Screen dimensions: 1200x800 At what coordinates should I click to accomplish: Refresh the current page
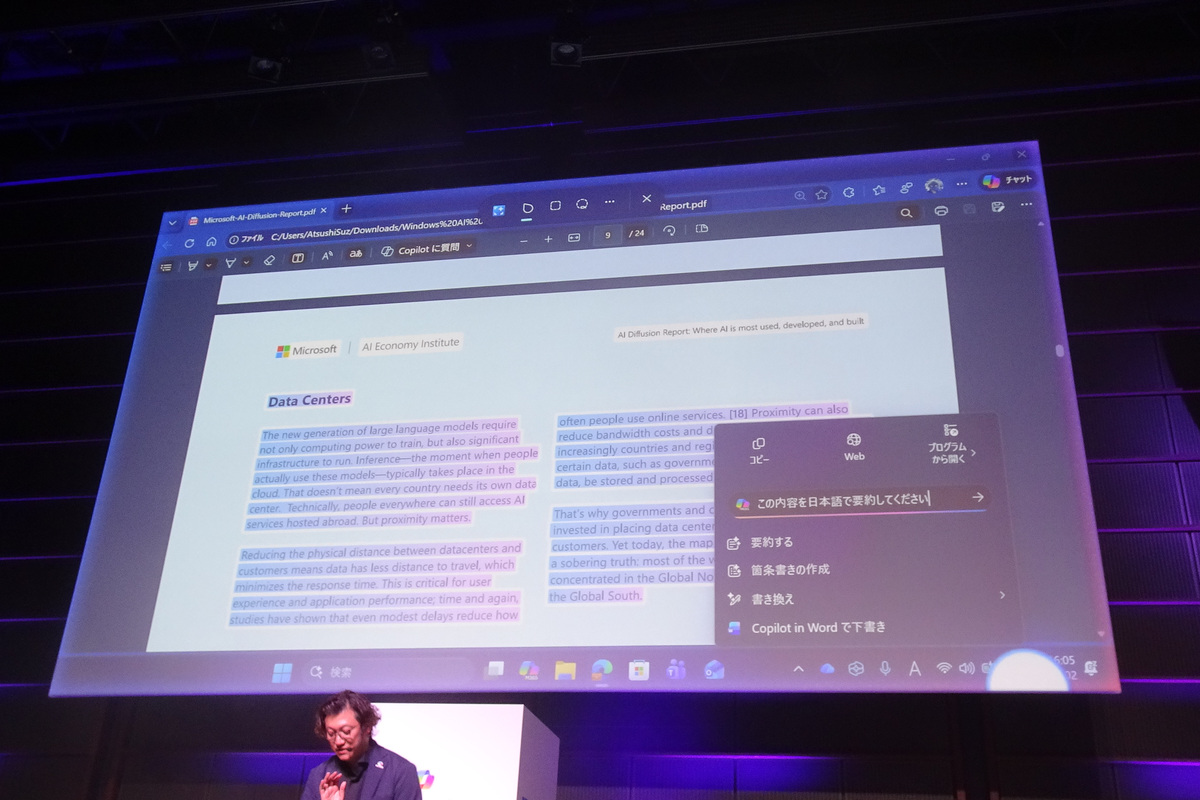[189, 243]
